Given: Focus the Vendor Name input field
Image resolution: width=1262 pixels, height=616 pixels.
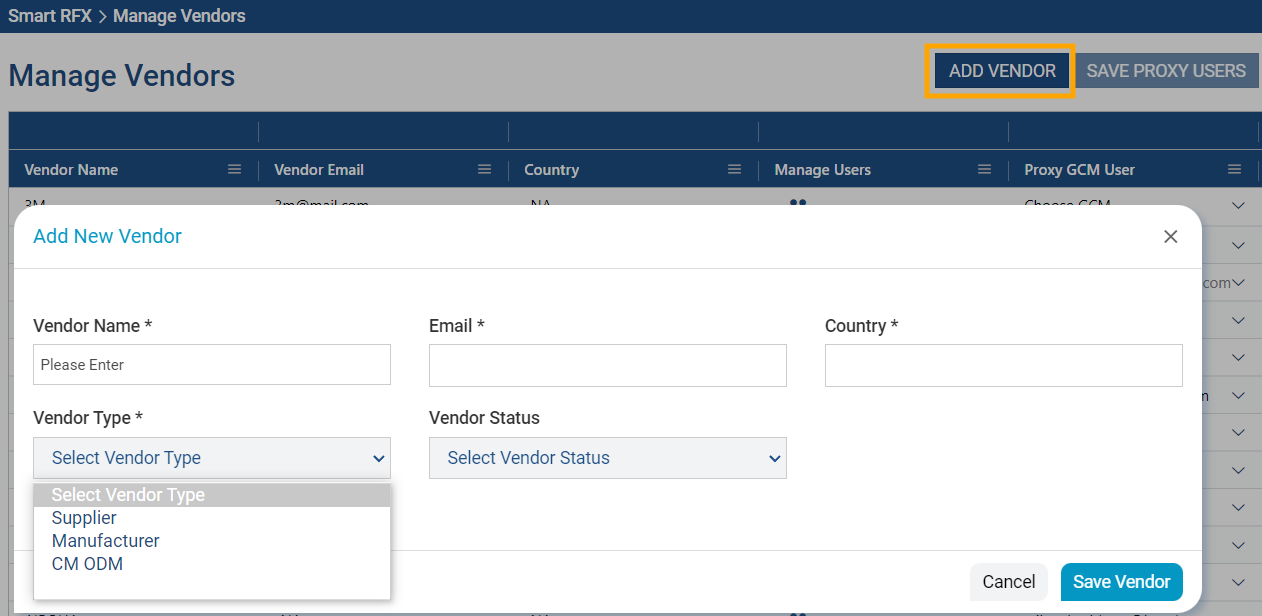Looking at the screenshot, I should click(x=211, y=365).
